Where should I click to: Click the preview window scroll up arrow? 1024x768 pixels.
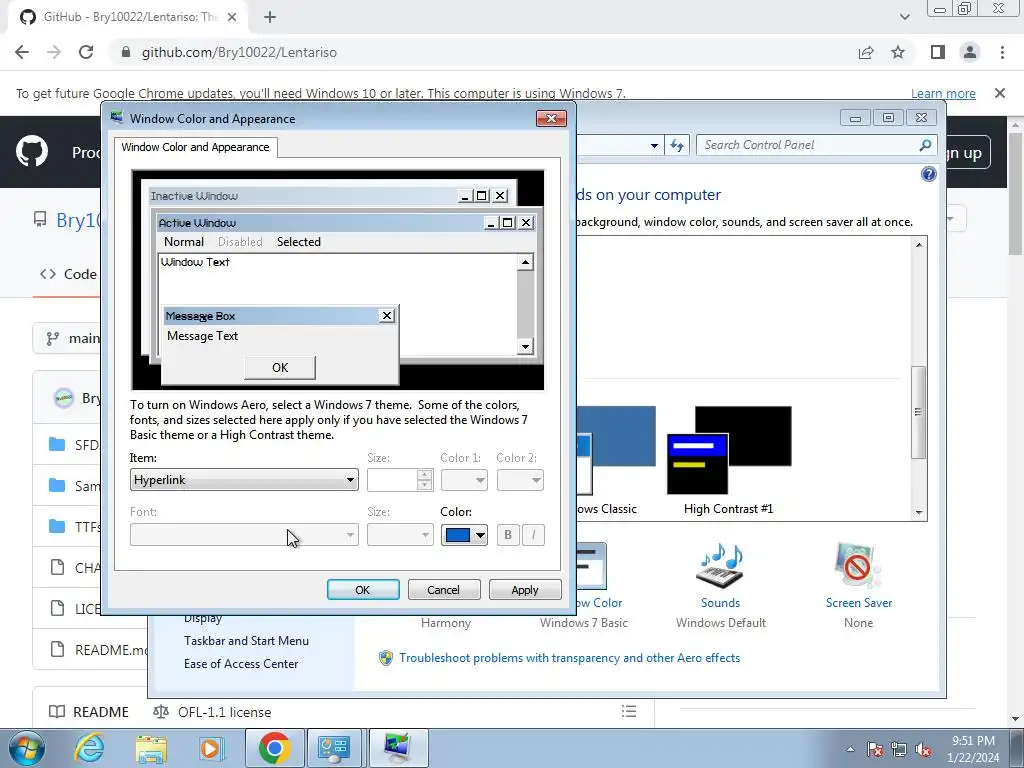tap(525, 263)
